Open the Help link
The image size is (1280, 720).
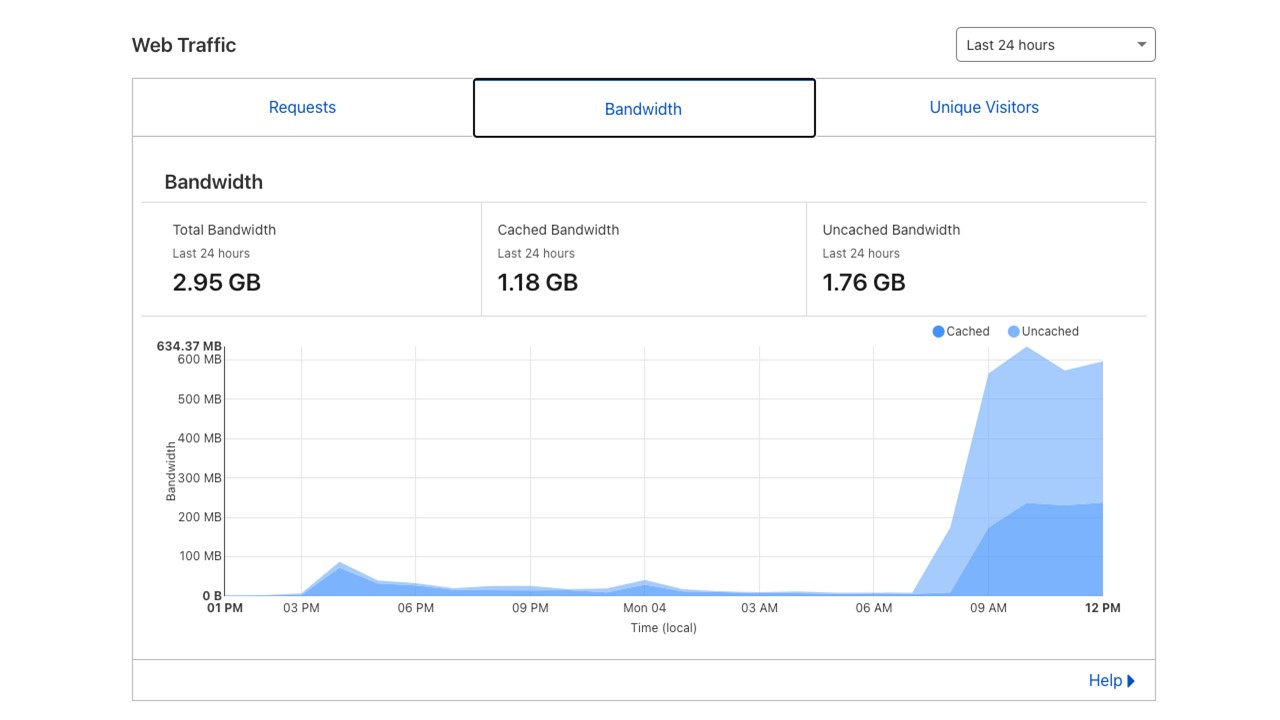tap(1111, 680)
